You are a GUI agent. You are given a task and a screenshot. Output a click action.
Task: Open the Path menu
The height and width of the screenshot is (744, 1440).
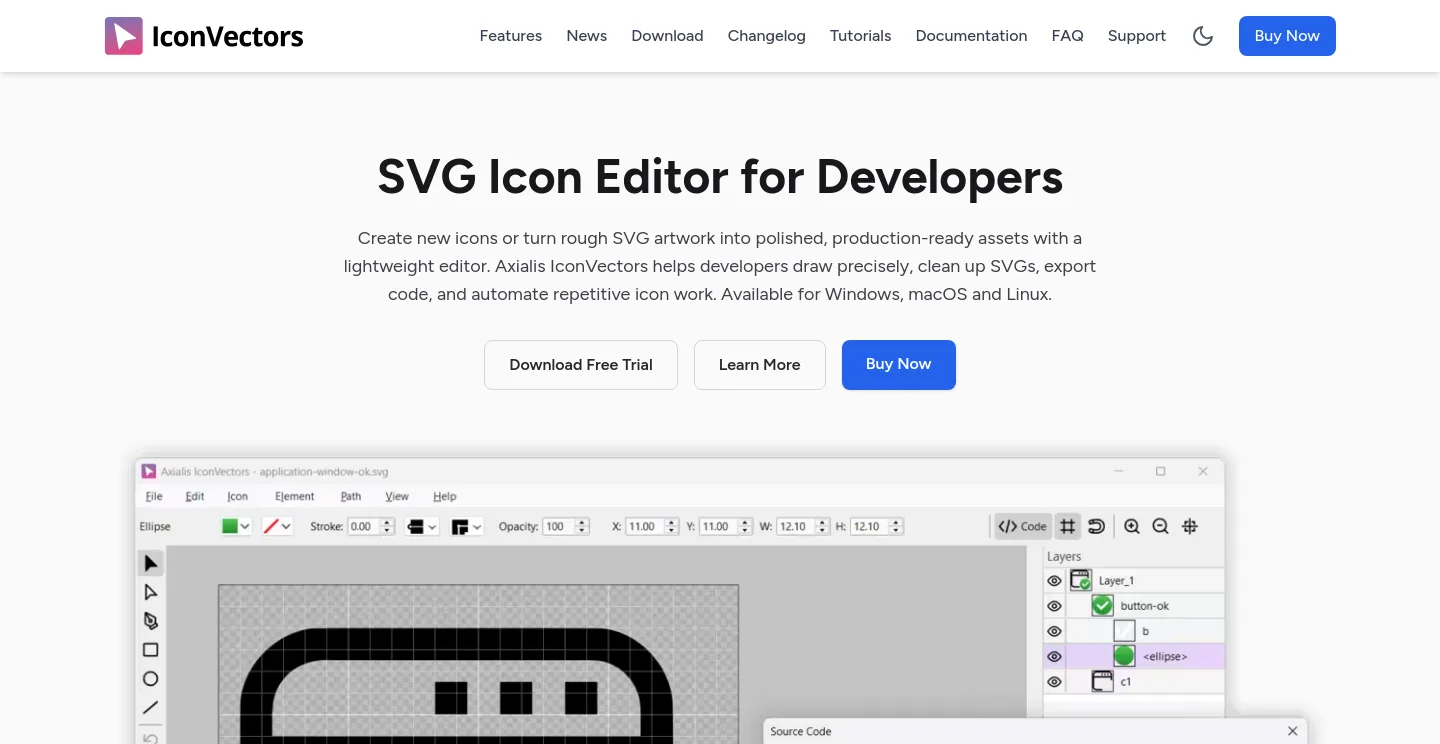coord(351,496)
